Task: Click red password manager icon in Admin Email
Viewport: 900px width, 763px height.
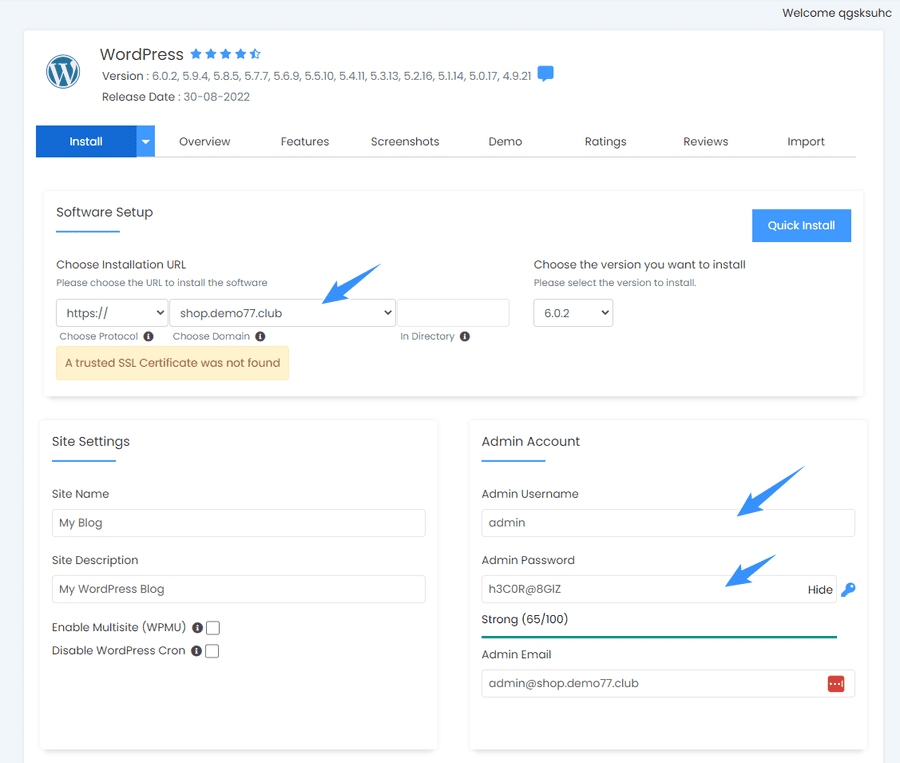Action: [836, 684]
